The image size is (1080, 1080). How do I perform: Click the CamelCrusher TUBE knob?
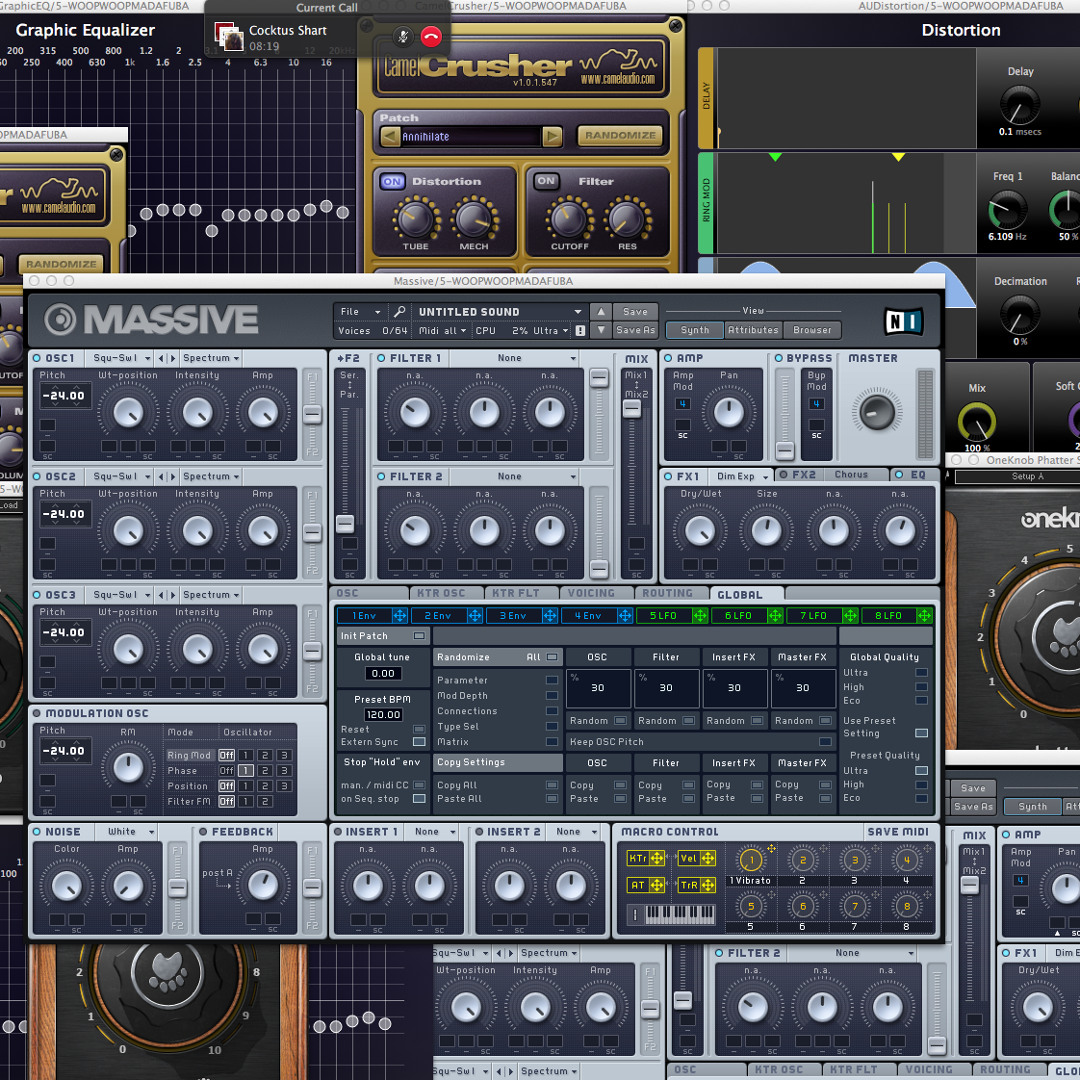416,220
